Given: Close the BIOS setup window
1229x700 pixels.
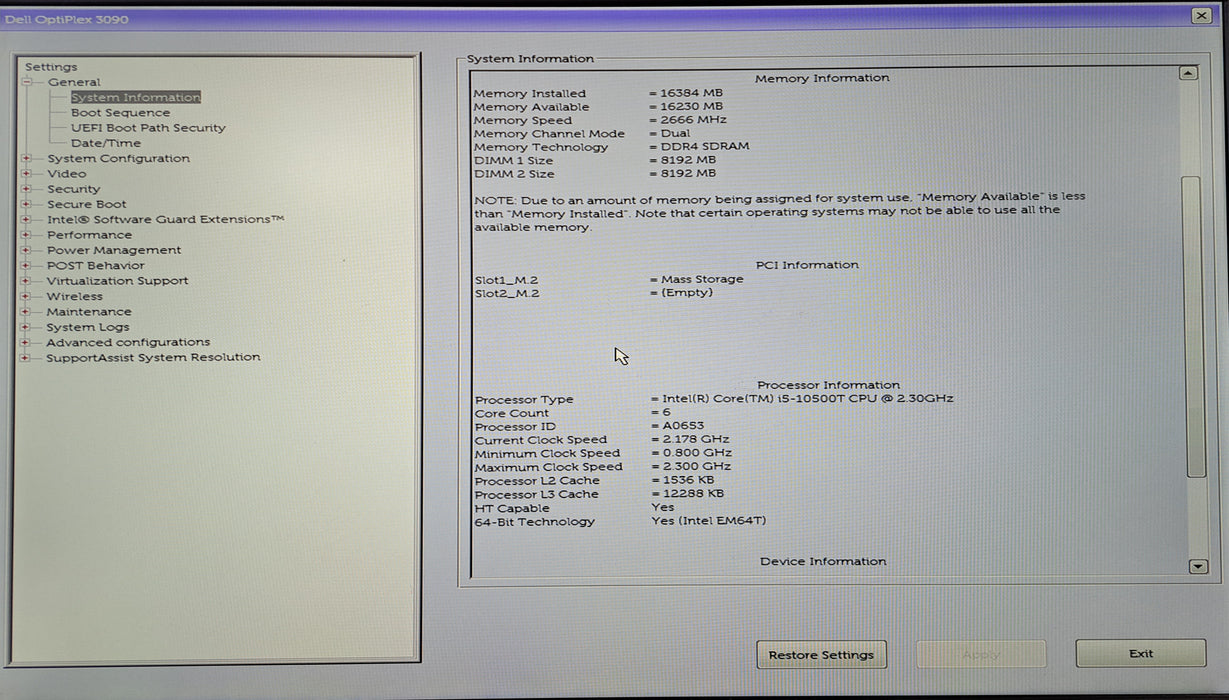Looking at the screenshot, I should (x=1201, y=16).
